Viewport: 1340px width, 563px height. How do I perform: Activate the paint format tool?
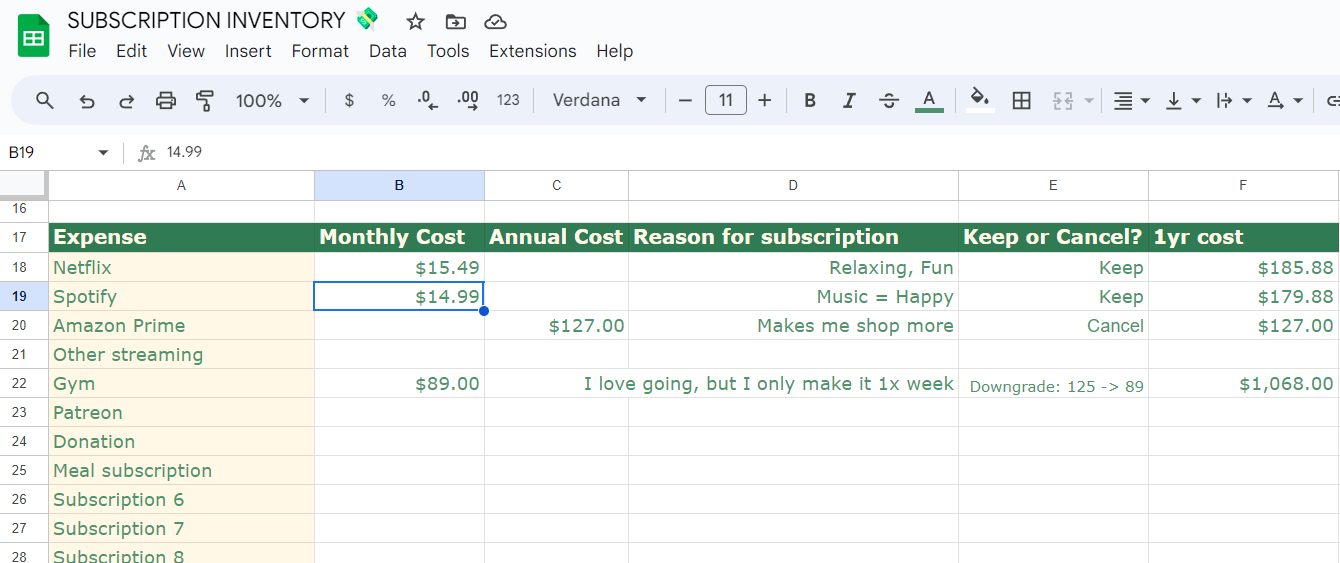(205, 100)
